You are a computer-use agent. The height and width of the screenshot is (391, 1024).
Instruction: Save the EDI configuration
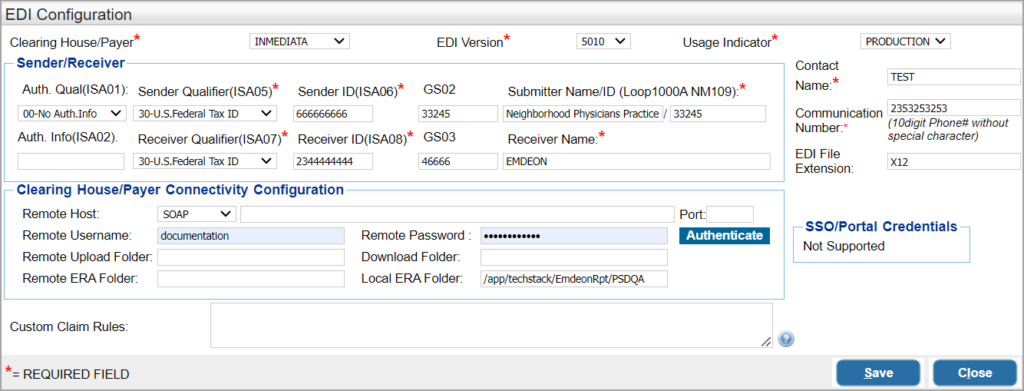[x=878, y=373]
